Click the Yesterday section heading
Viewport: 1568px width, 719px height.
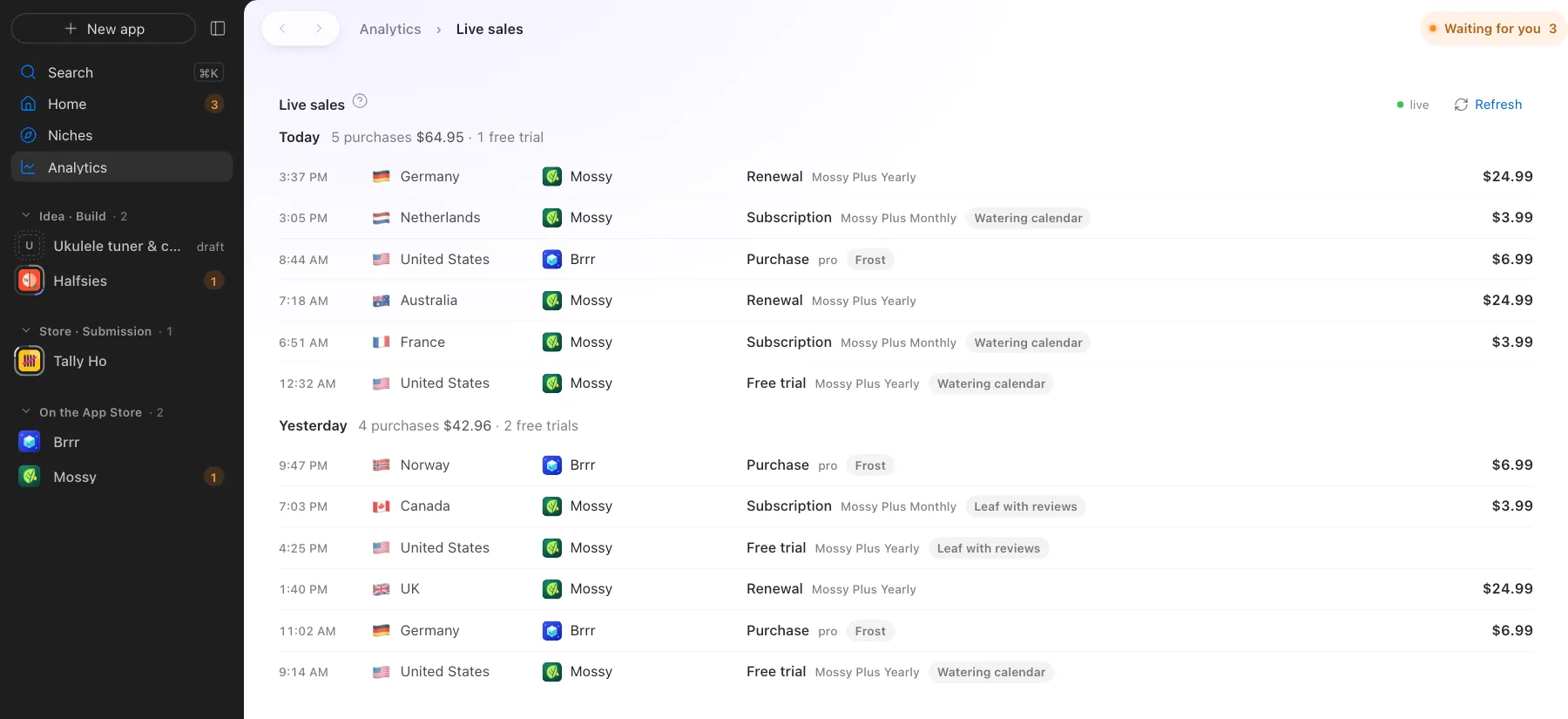[x=313, y=425]
